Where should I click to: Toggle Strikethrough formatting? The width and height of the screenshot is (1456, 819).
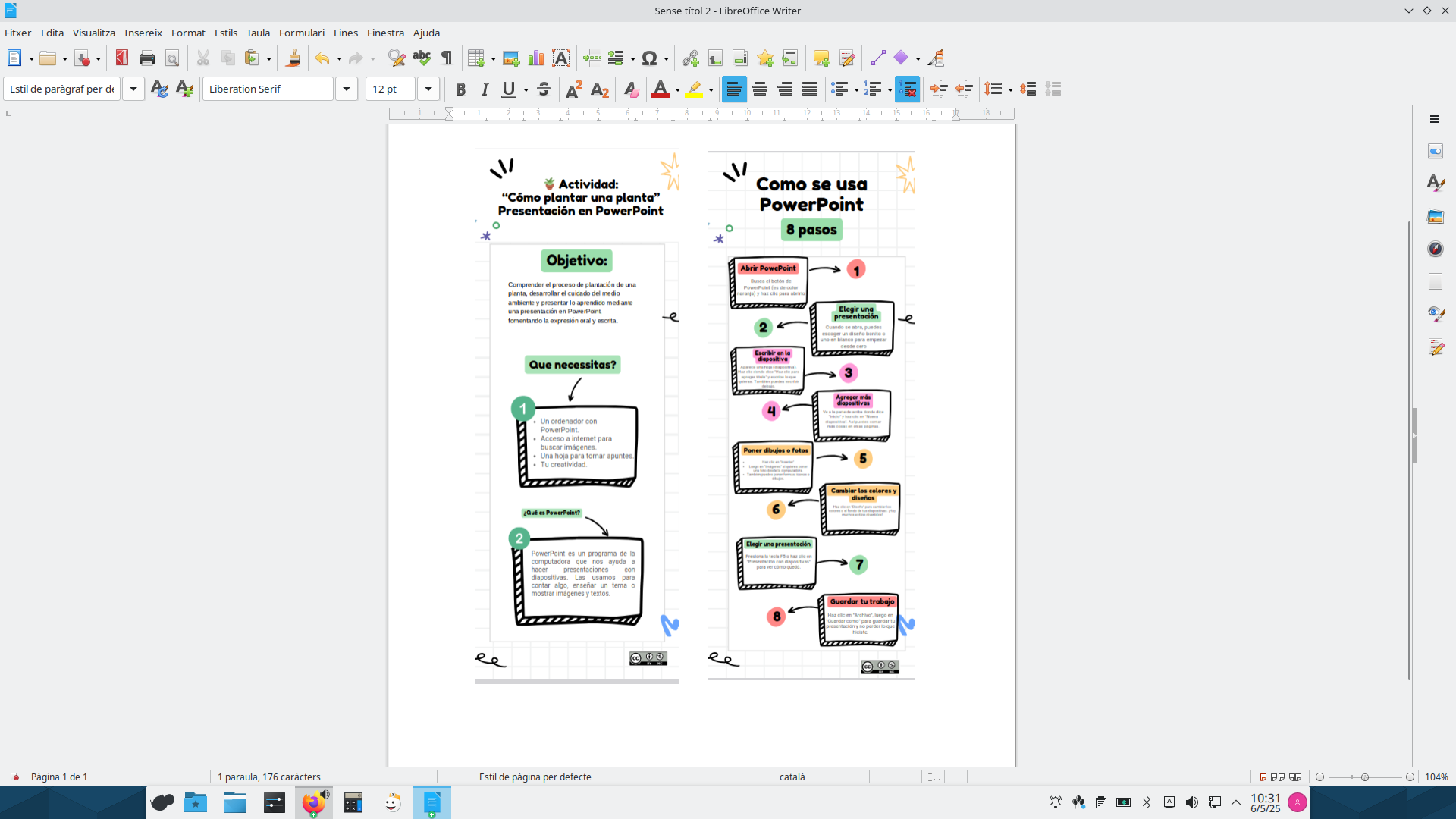coord(544,89)
